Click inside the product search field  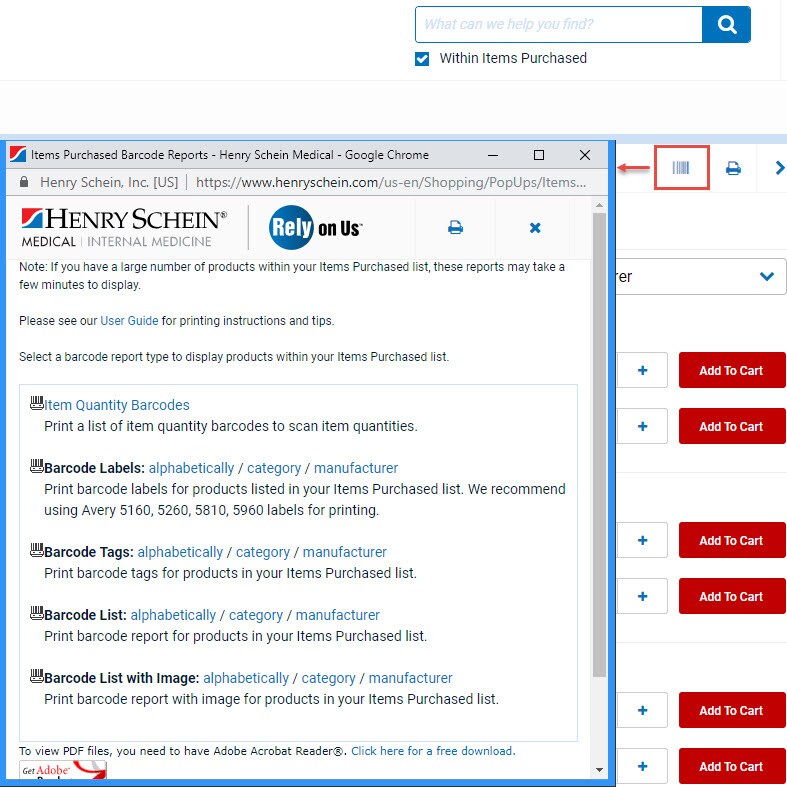click(558, 24)
